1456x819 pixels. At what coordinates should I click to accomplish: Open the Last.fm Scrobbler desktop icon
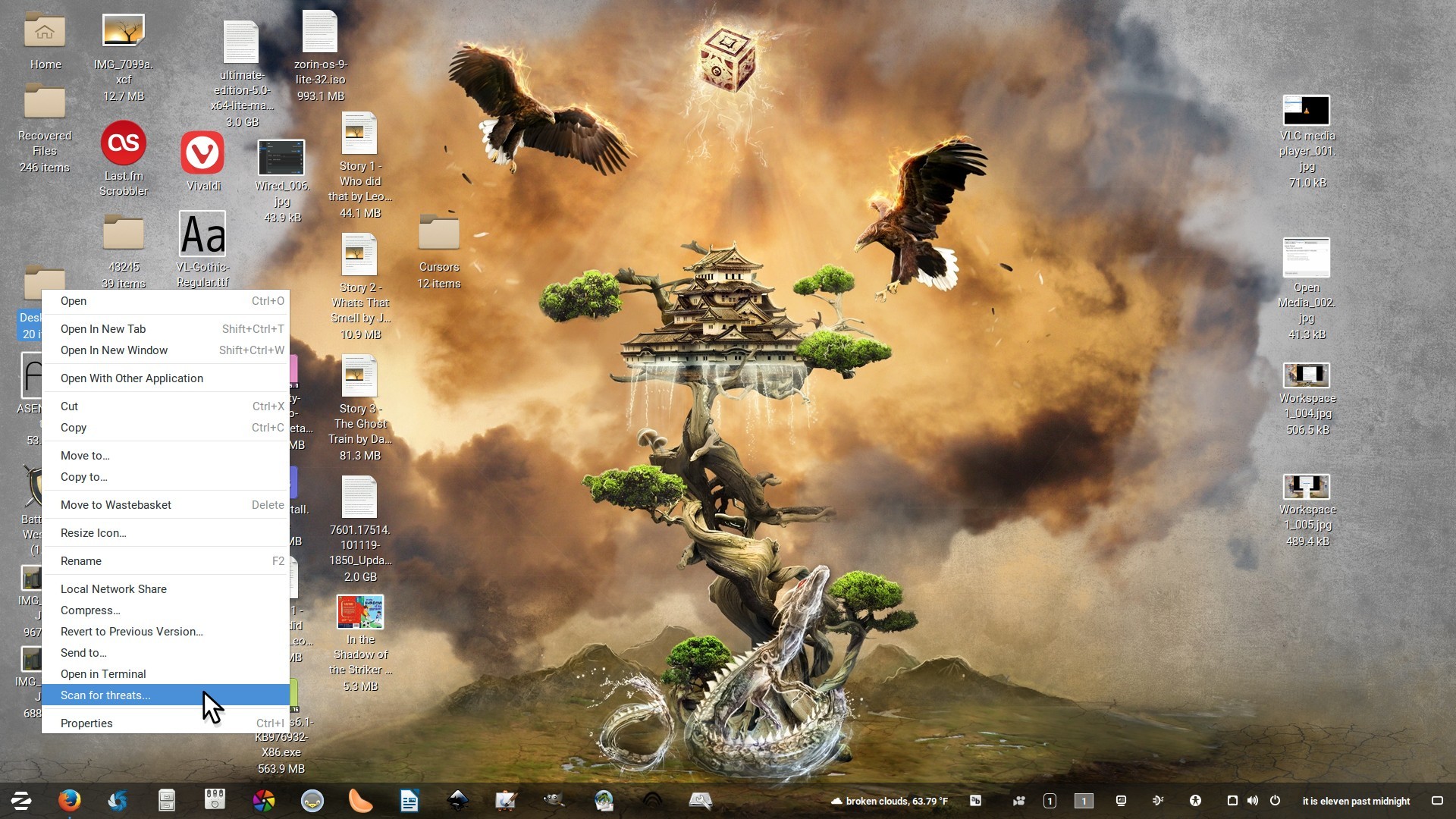pyautogui.click(x=124, y=143)
